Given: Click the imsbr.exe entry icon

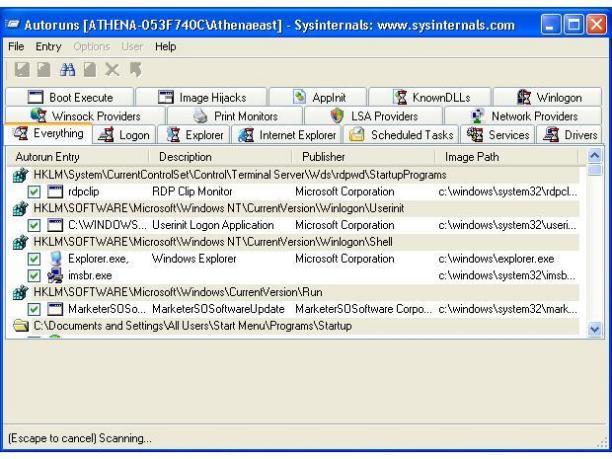Looking at the screenshot, I should pos(54,275).
